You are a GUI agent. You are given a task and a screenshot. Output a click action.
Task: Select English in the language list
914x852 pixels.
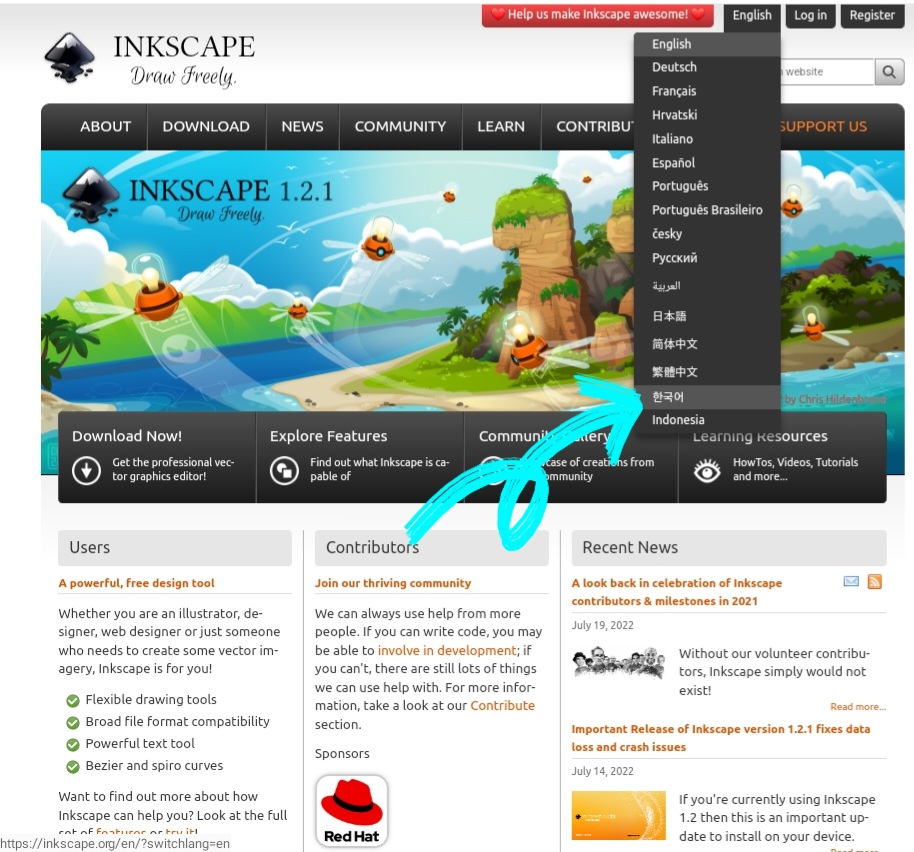coord(707,44)
